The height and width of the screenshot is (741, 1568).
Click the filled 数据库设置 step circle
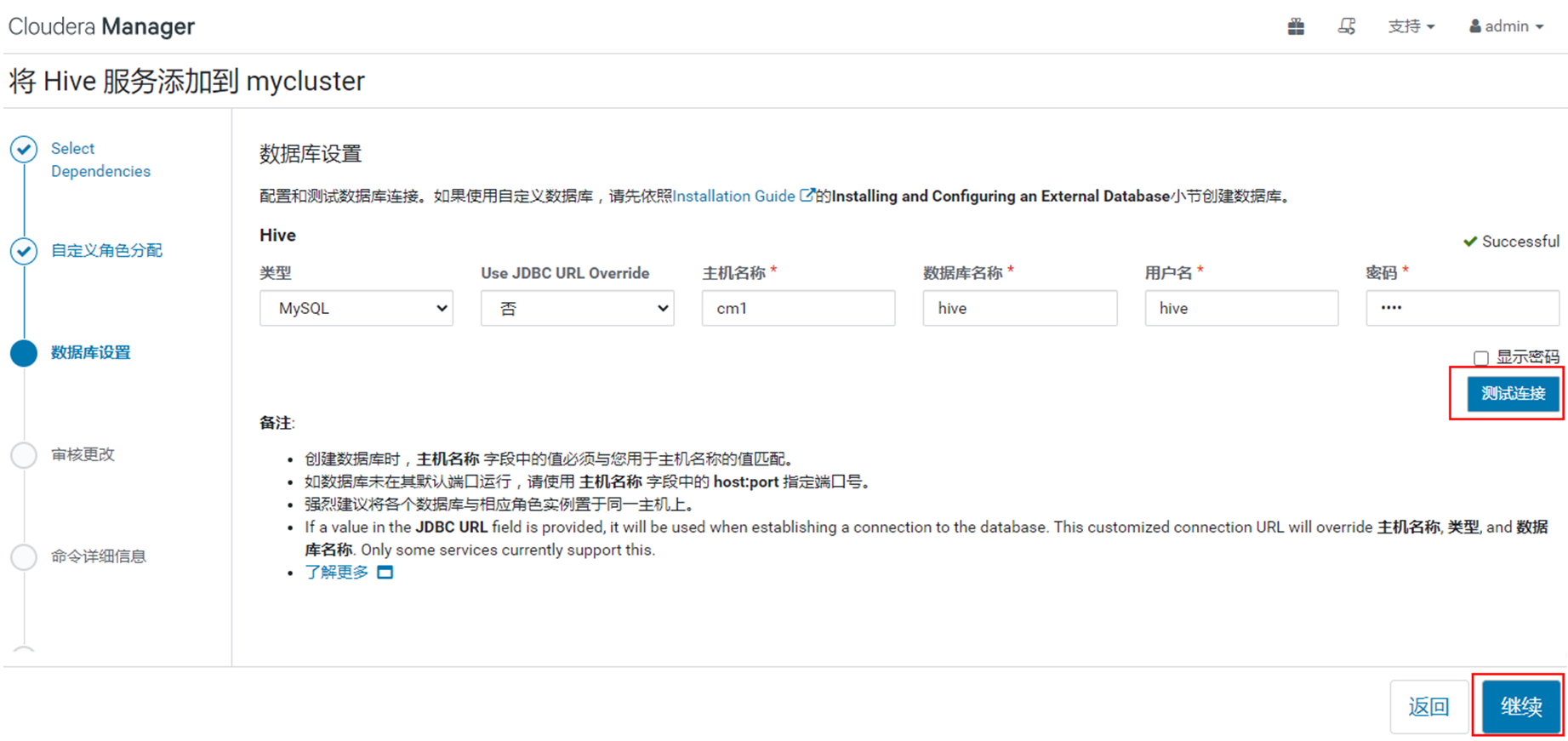coord(24,353)
